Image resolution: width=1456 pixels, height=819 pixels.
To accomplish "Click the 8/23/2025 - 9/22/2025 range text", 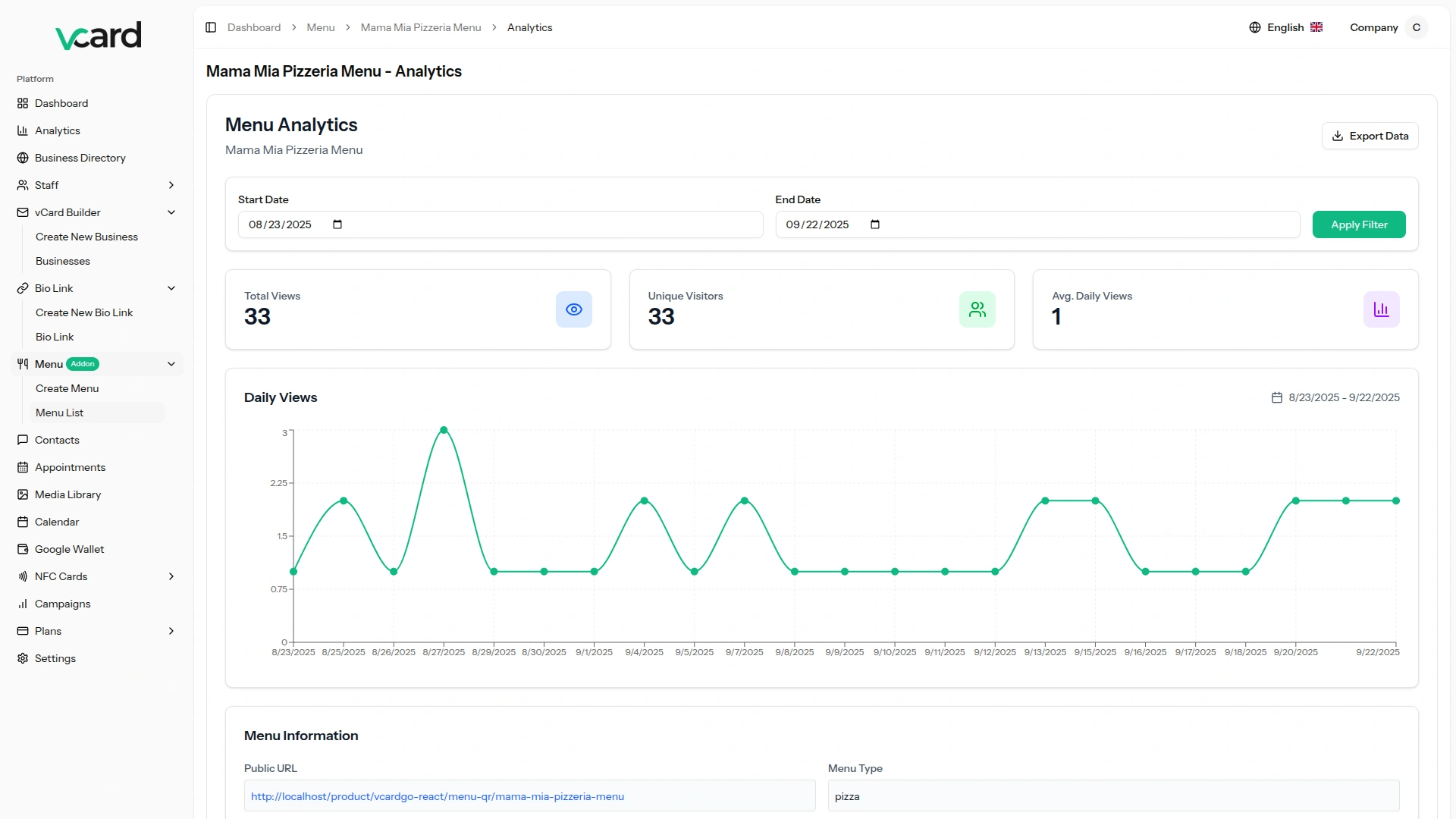I will pos(1344,397).
